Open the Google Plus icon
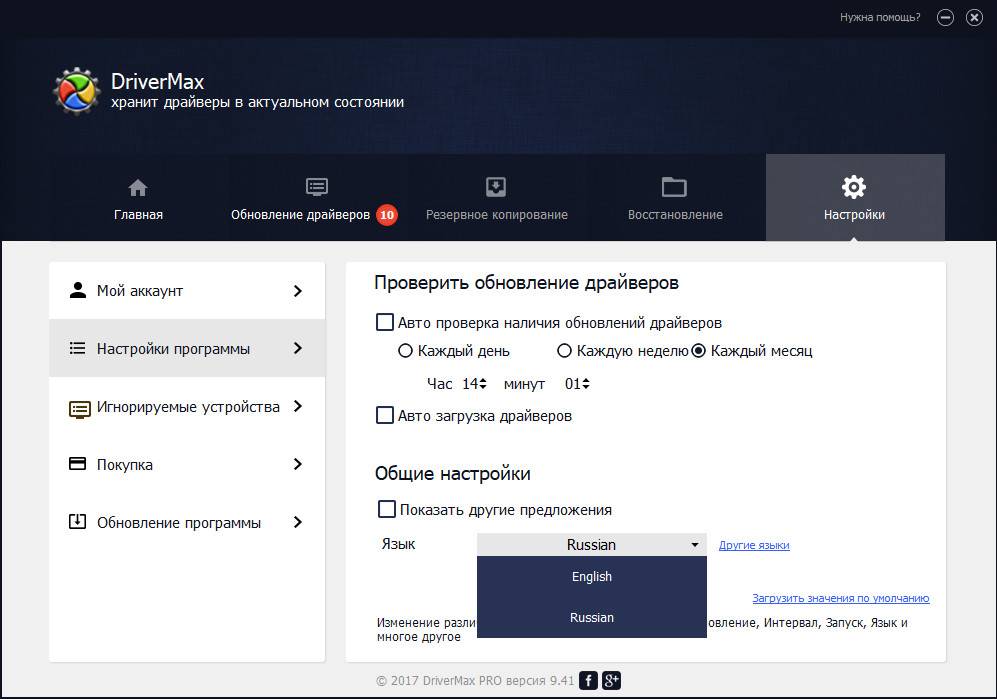 [x=611, y=681]
